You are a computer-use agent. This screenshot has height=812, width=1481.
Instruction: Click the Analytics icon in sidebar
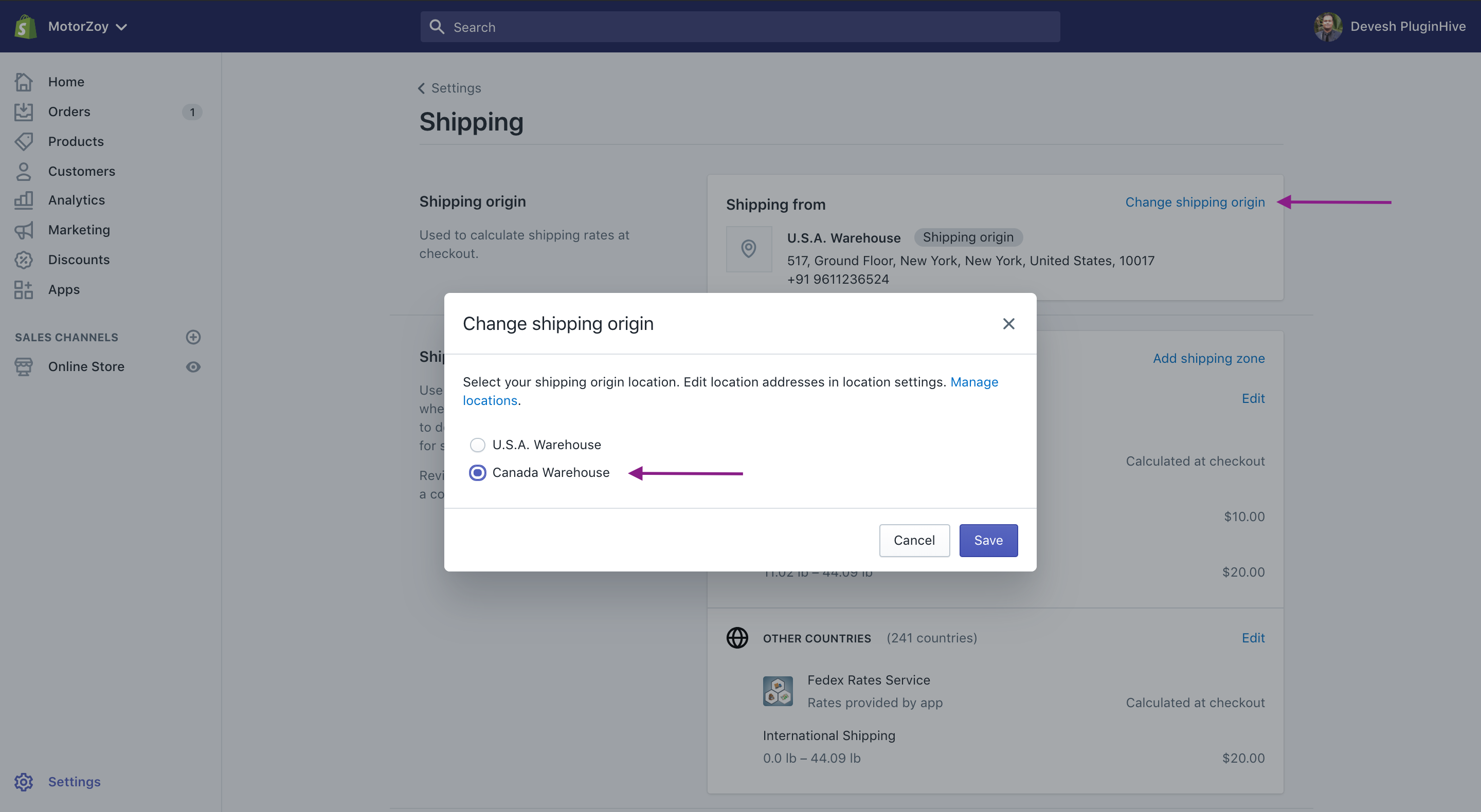pyautogui.click(x=24, y=199)
